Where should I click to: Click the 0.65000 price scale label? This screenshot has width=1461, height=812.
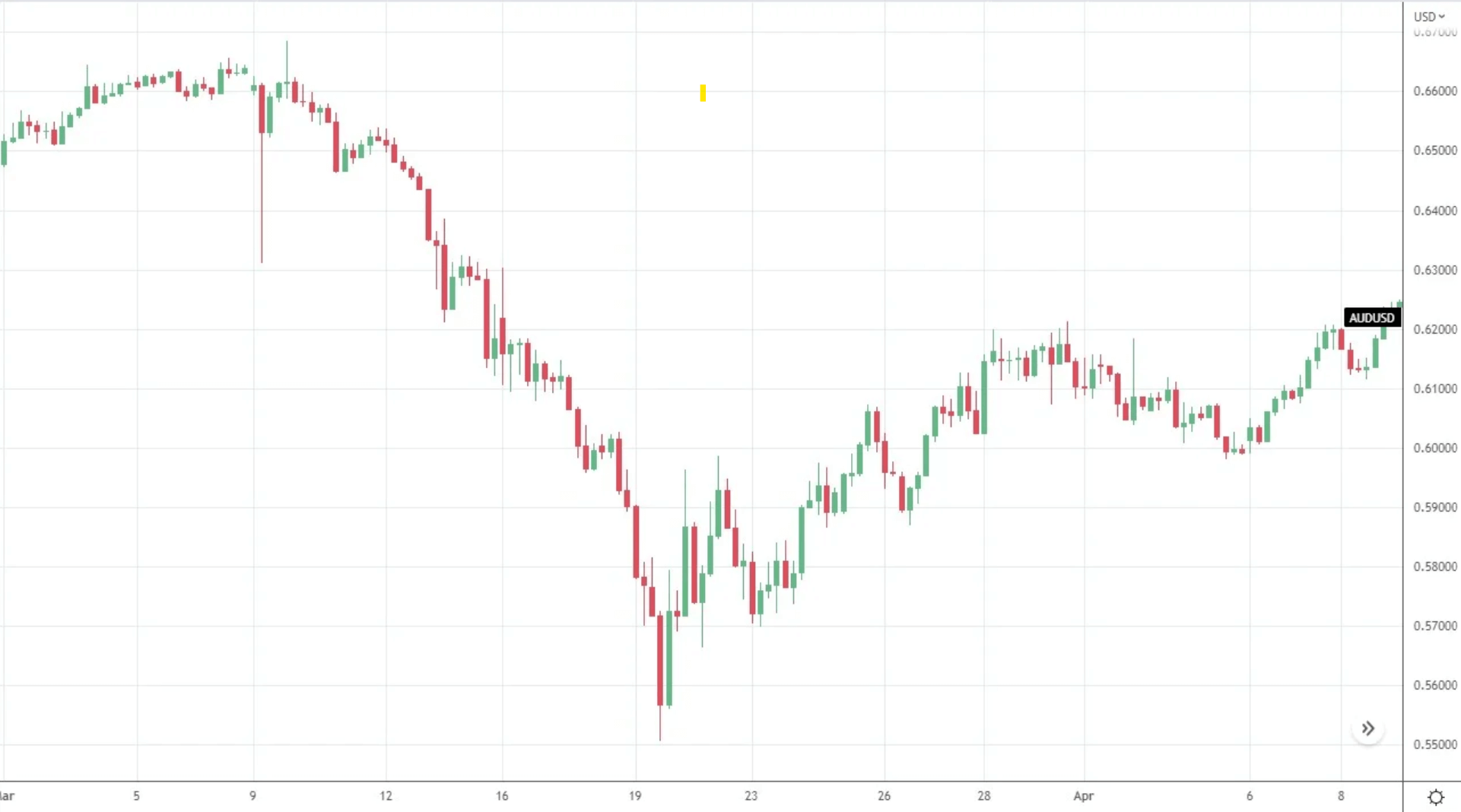[x=1435, y=151]
